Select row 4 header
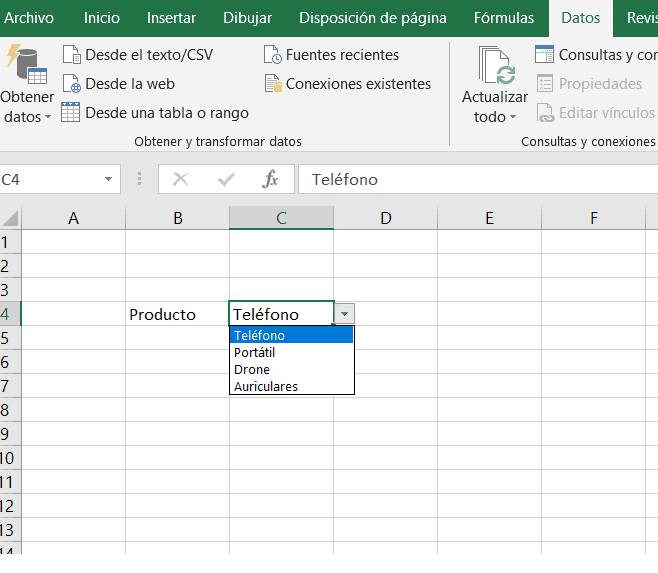Screen dimensions: 658x573 tap(10, 314)
